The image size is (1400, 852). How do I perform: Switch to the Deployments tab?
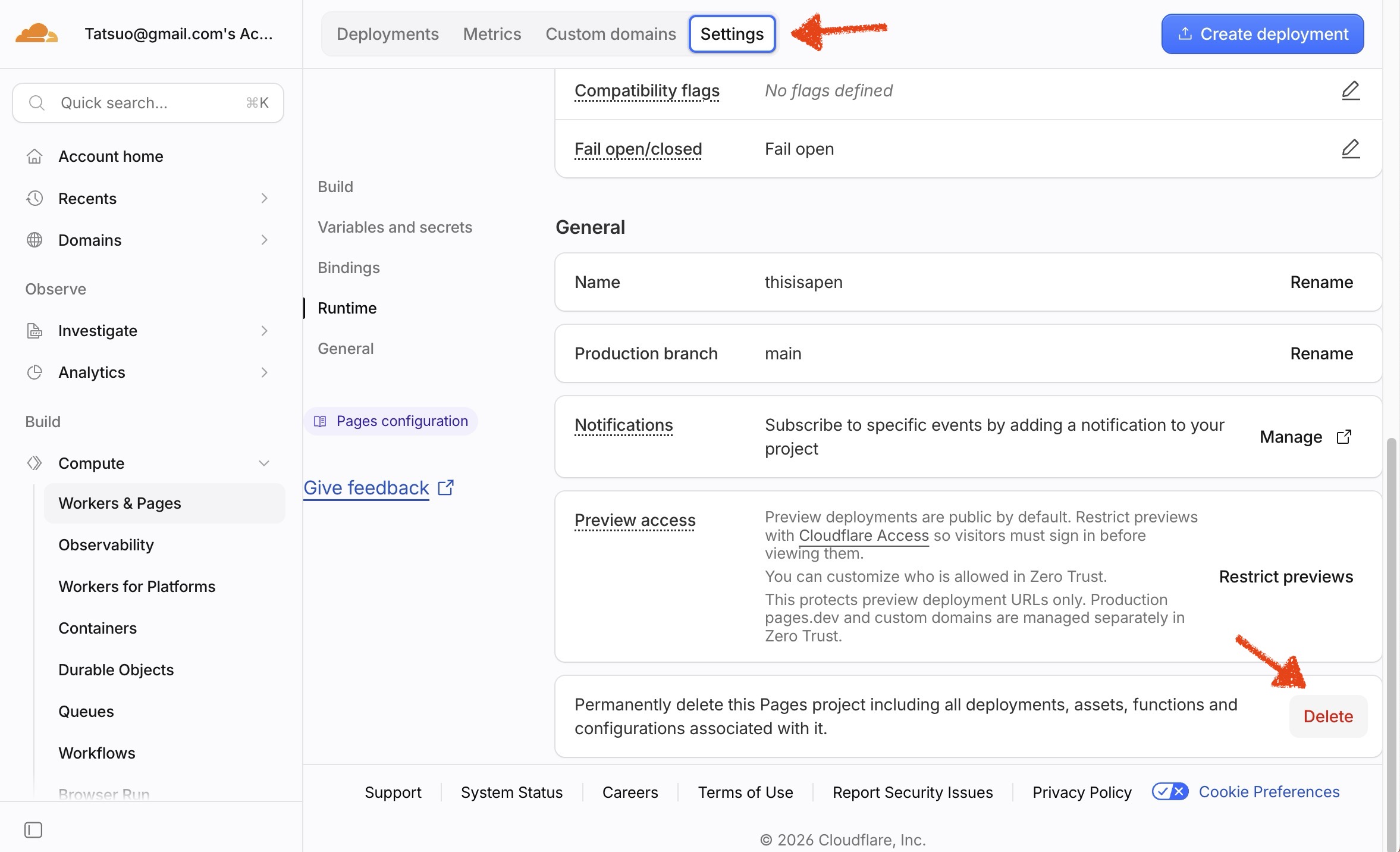coord(388,34)
